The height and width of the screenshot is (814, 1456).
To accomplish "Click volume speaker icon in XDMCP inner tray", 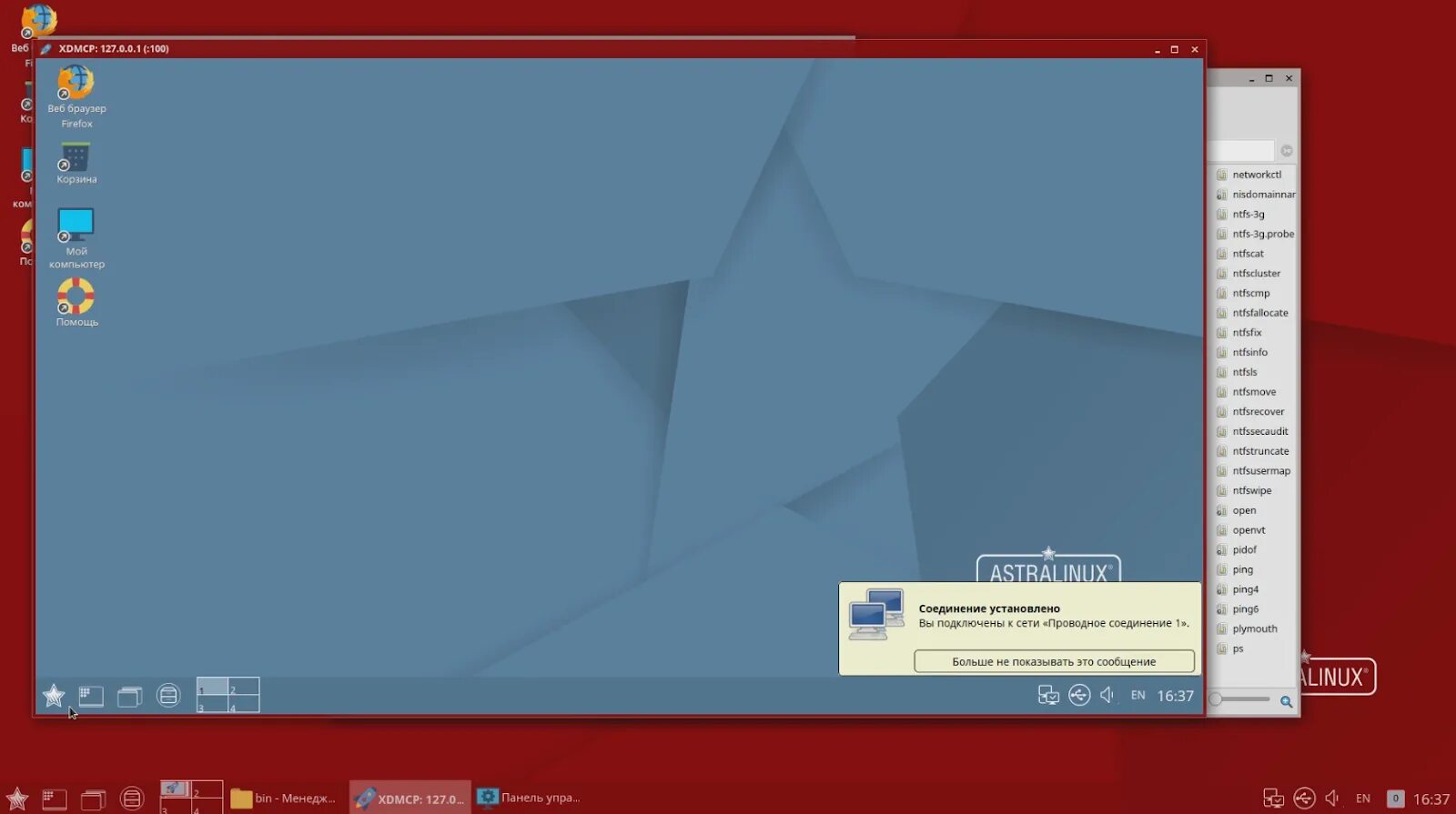I will coord(1107,695).
